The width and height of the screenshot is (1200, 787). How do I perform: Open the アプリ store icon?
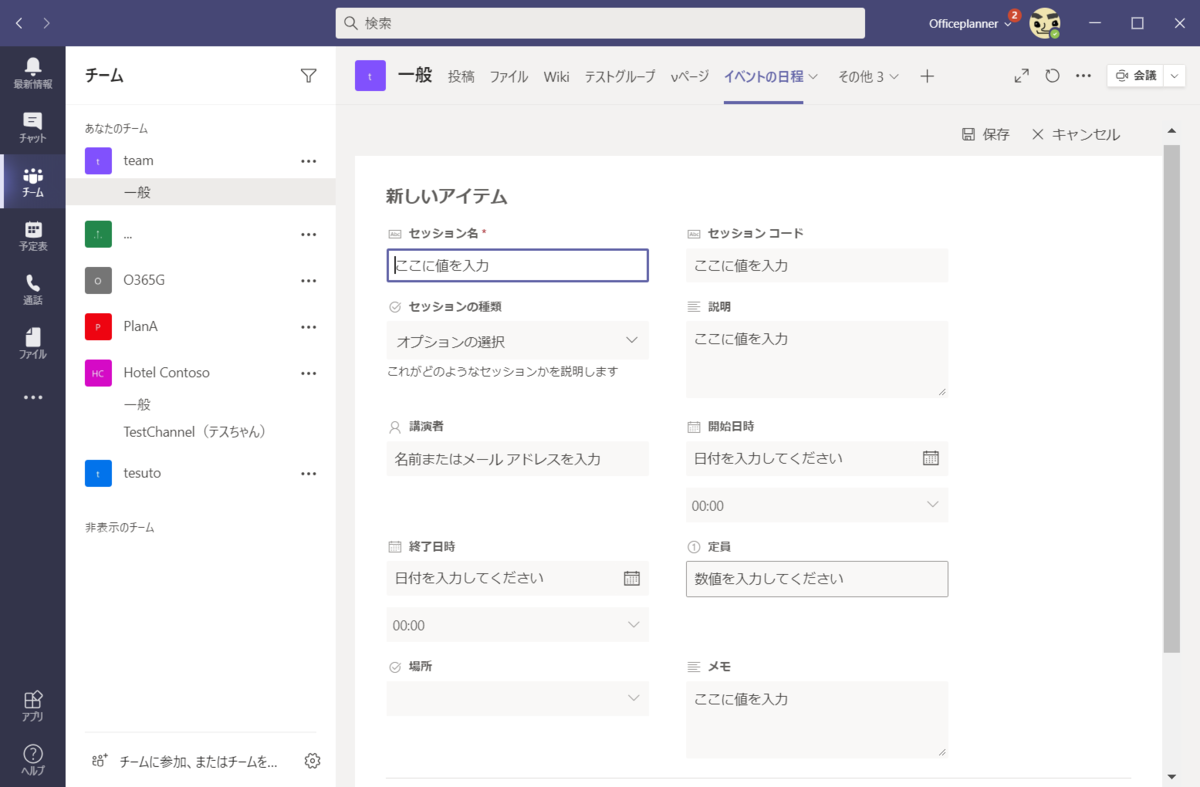click(33, 705)
